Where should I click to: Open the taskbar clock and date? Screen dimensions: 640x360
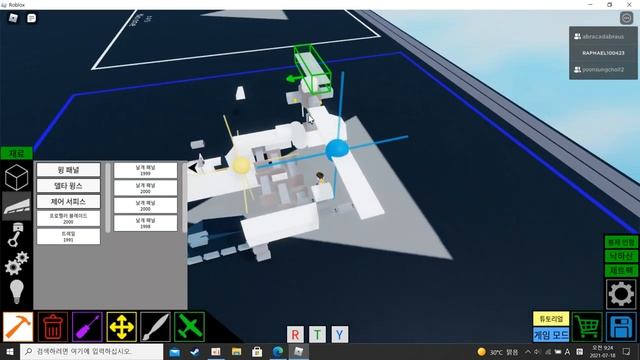coord(603,351)
